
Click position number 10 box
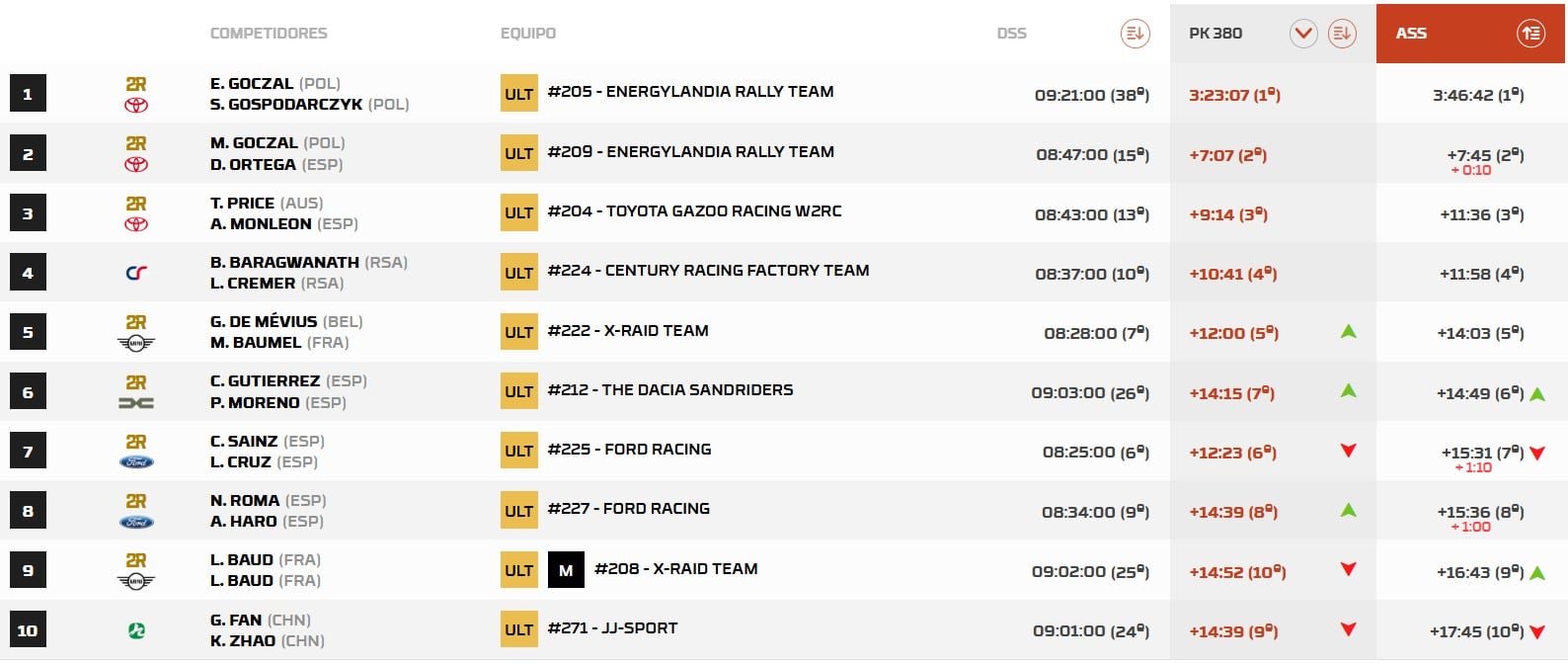28,630
